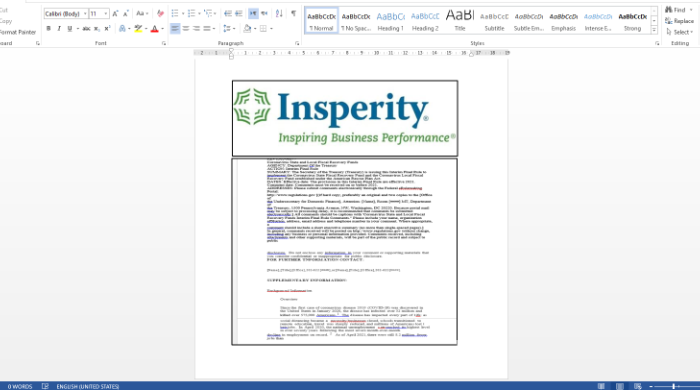The height and width of the screenshot is (390, 700).
Task: Click the Replace button
Action: [x=679, y=21]
